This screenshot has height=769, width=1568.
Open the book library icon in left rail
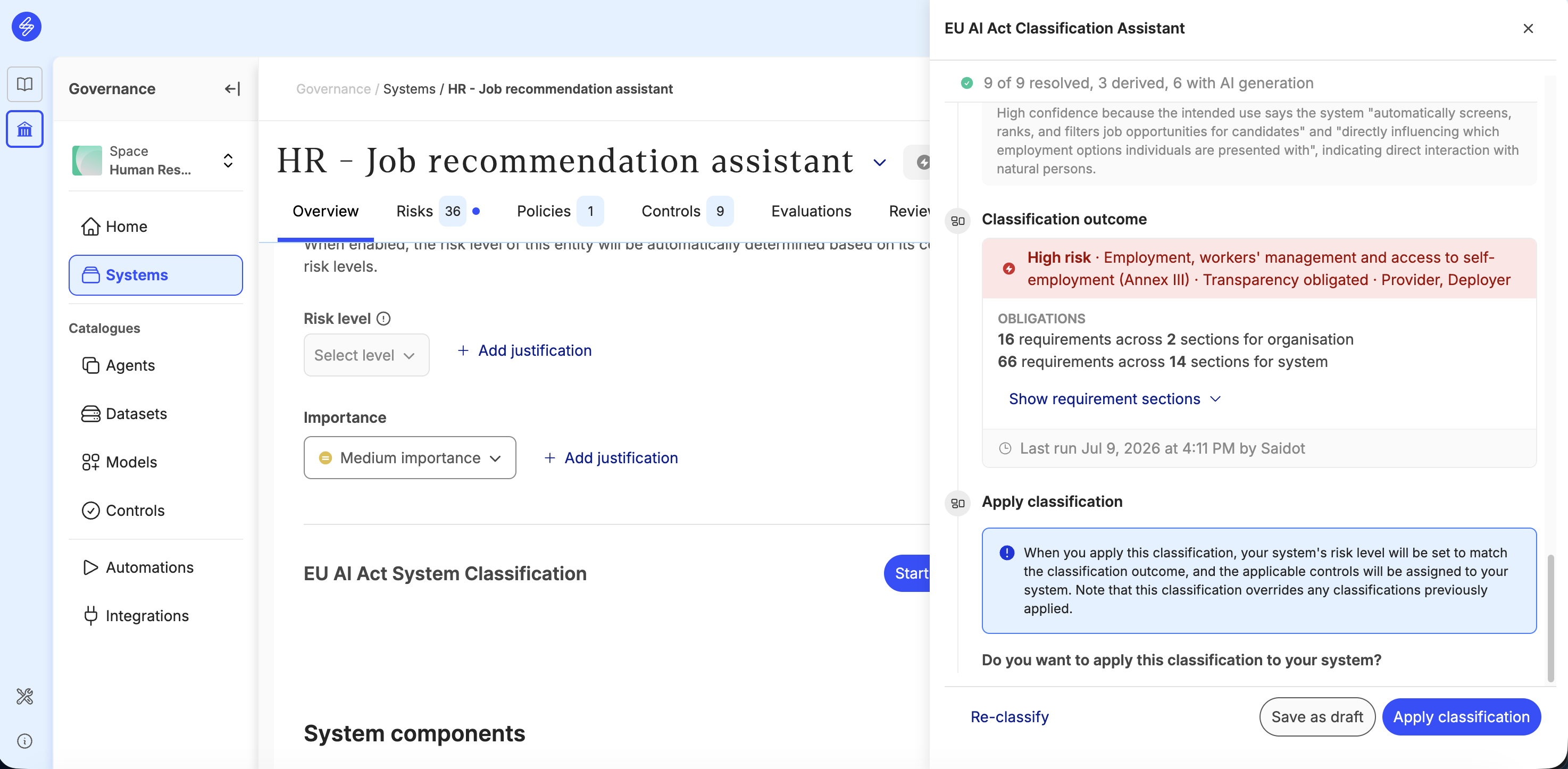coord(24,84)
